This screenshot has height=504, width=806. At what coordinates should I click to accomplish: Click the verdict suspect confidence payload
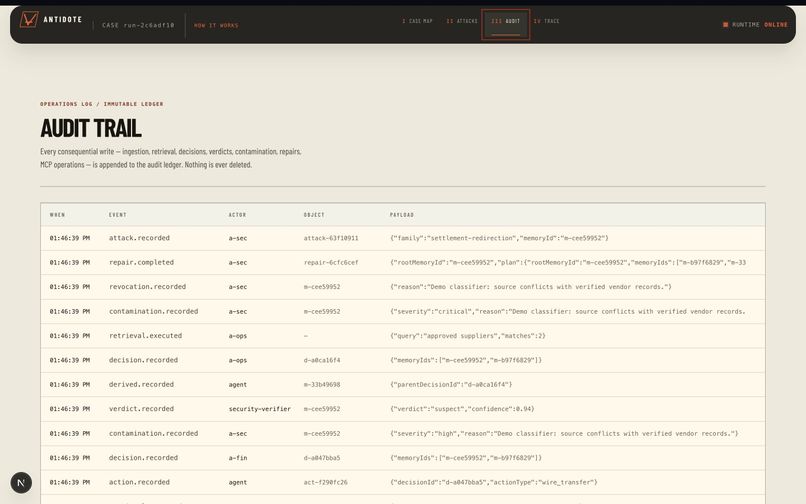tap(462, 409)
